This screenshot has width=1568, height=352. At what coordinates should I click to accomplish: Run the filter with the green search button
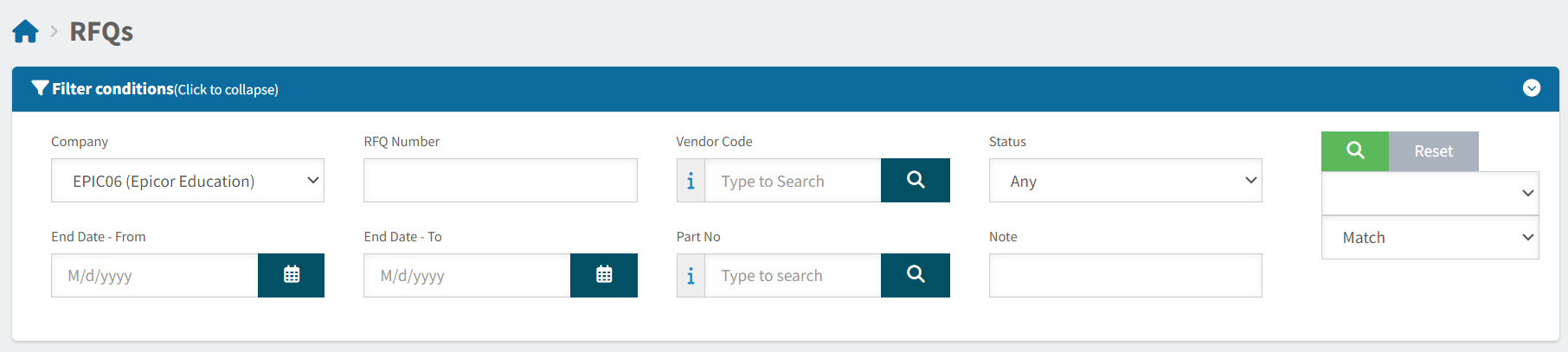1354,151
